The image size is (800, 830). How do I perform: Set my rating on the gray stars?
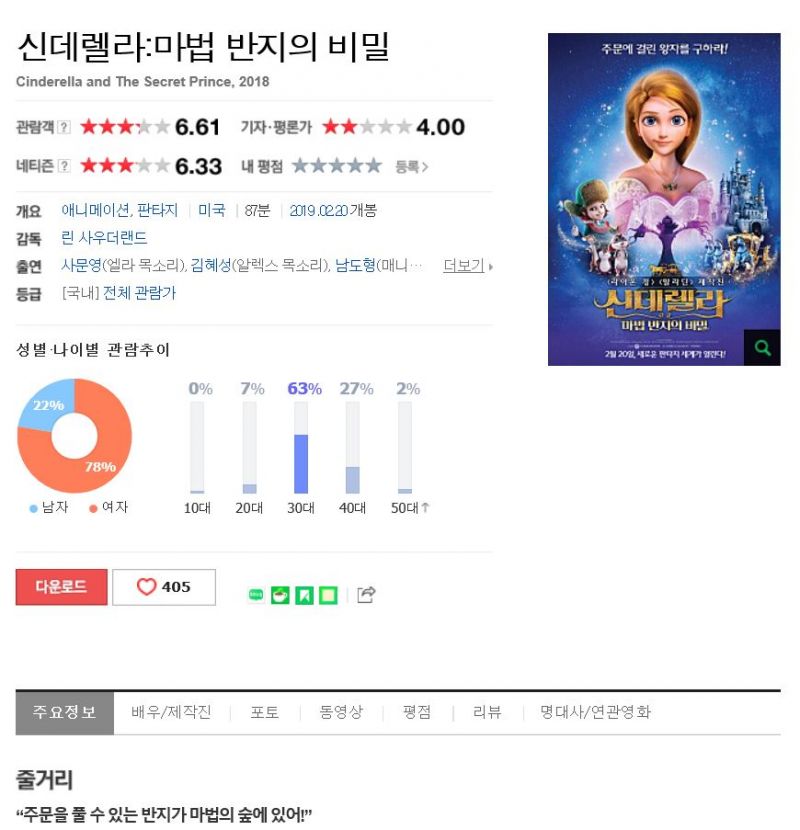(337, 166)
